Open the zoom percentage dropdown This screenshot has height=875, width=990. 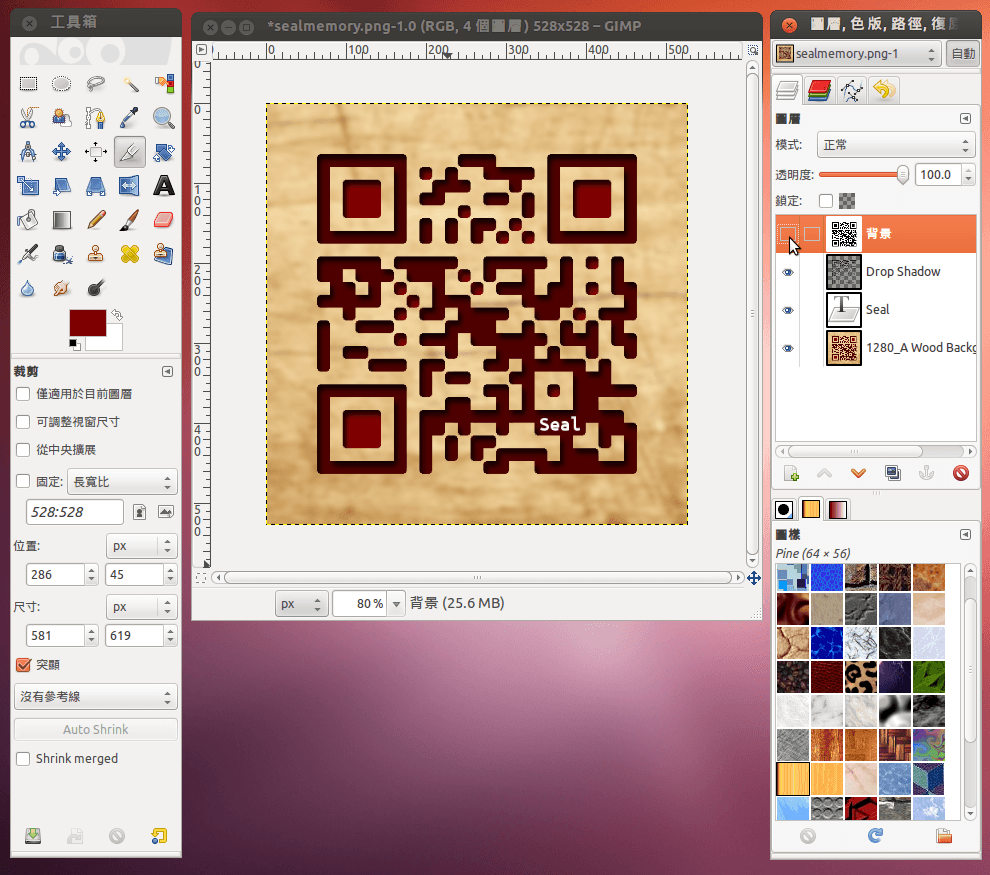[397, 604]
